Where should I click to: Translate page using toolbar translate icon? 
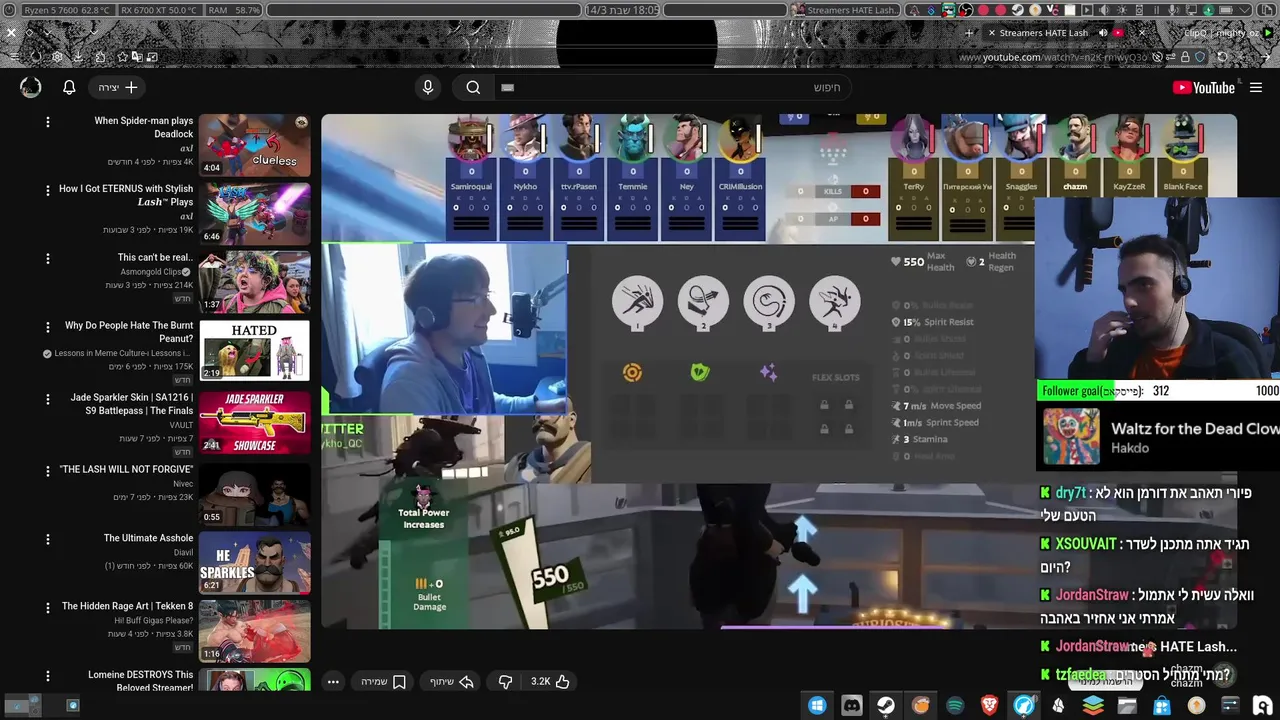(x=137, y=56)
